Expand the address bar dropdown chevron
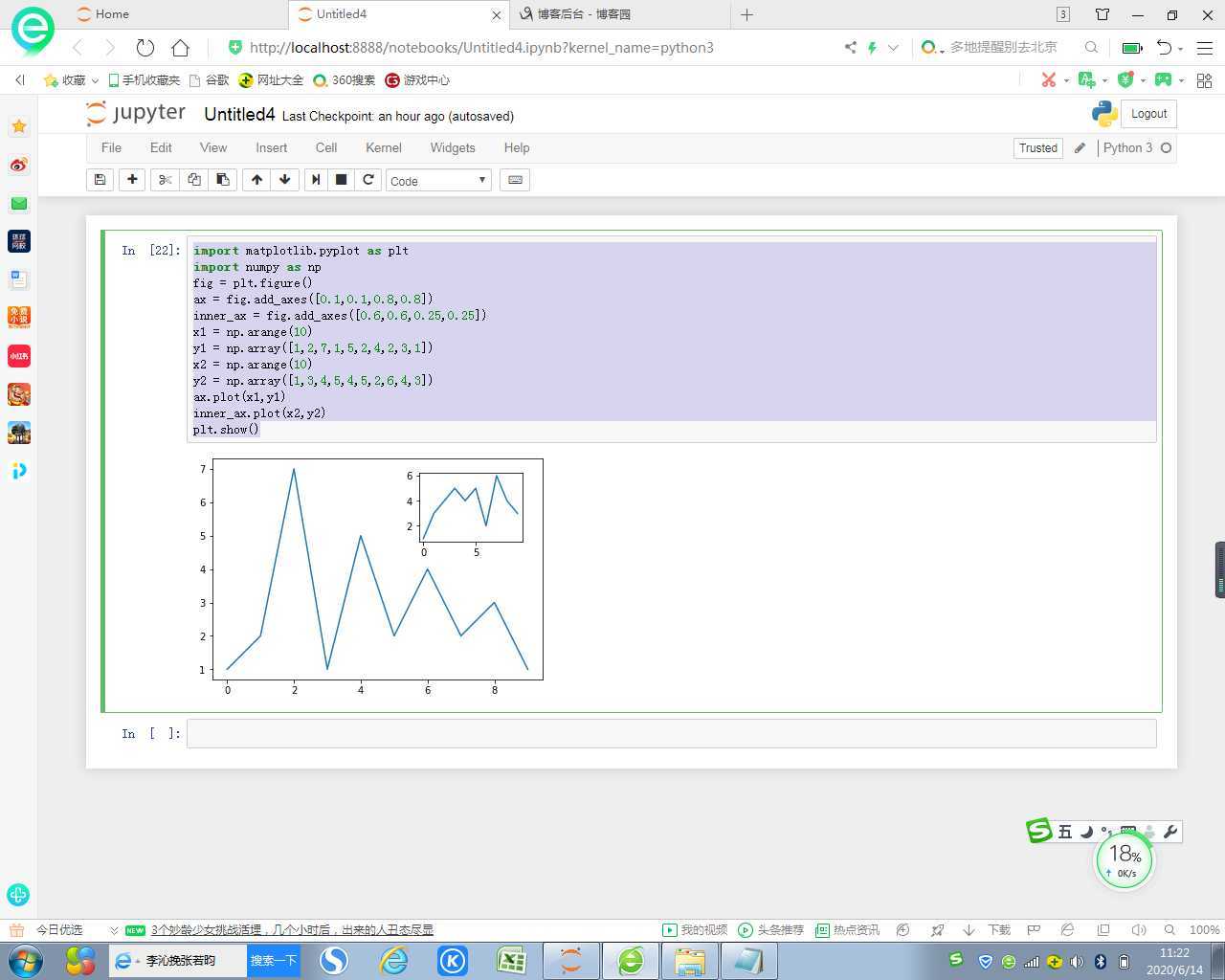Screen dimensions: 1225x980 893,47
